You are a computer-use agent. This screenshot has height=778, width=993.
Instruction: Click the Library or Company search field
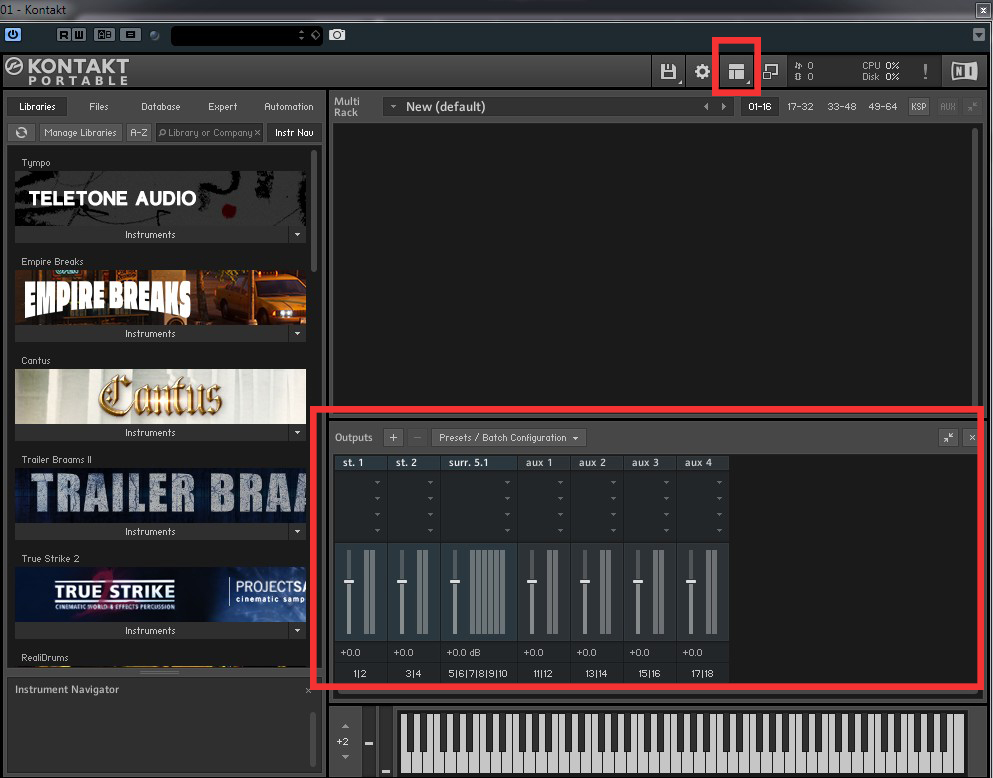[209, 132]
